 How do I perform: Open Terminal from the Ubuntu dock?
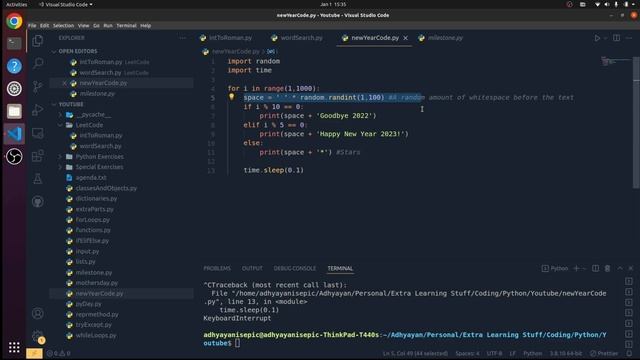tap(14, 43)
